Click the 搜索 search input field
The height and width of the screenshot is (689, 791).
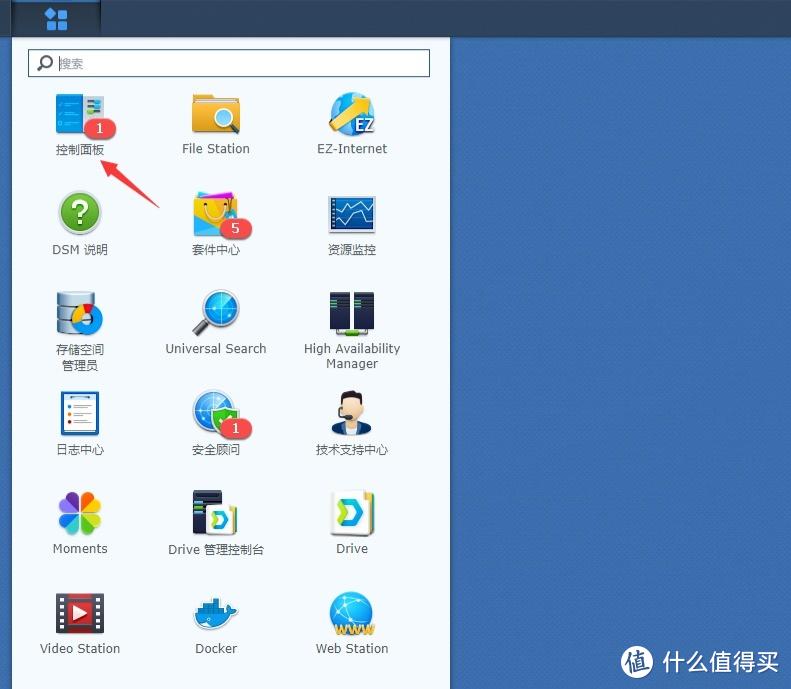229,63
